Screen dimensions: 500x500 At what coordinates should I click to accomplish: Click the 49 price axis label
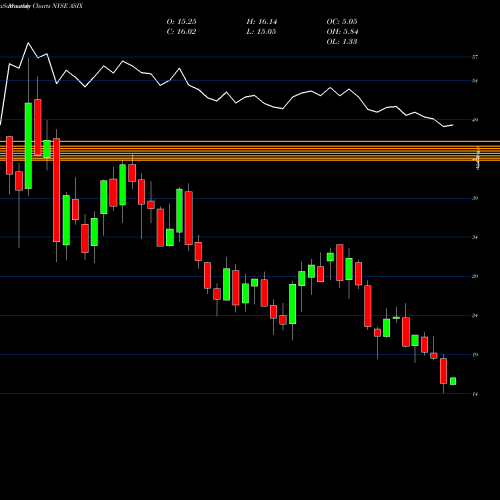[x=475, y=120]
